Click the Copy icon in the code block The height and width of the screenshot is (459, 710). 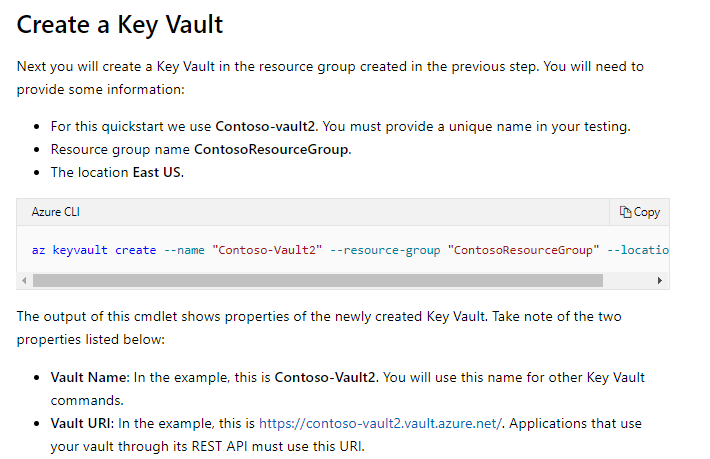pyautogui.click(x=626, y=212)
